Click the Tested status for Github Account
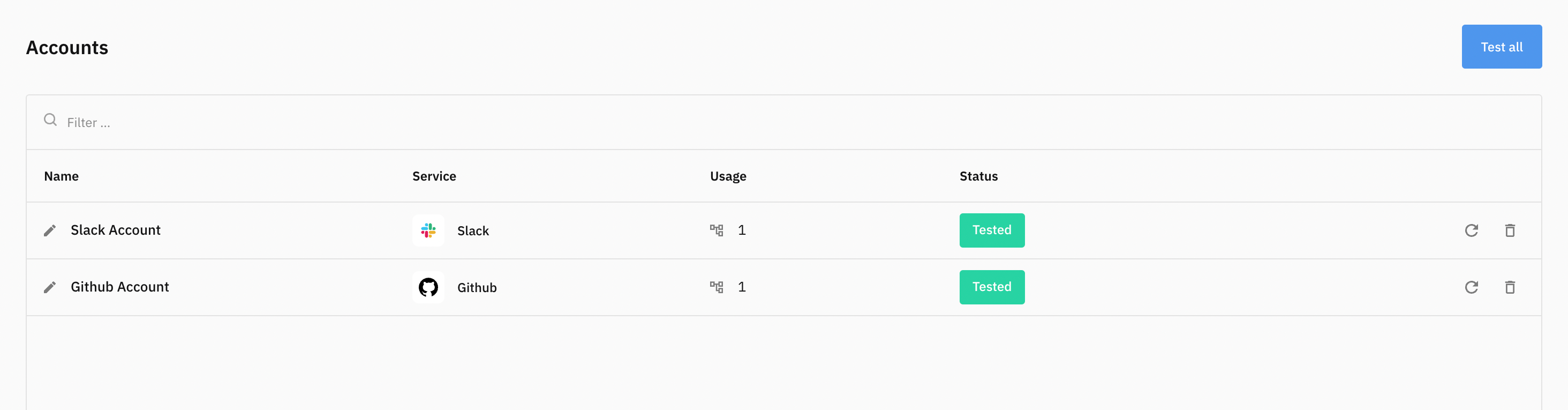This screenshot has height=410, width=1568. pyautogui.click(x=992, y=287)
